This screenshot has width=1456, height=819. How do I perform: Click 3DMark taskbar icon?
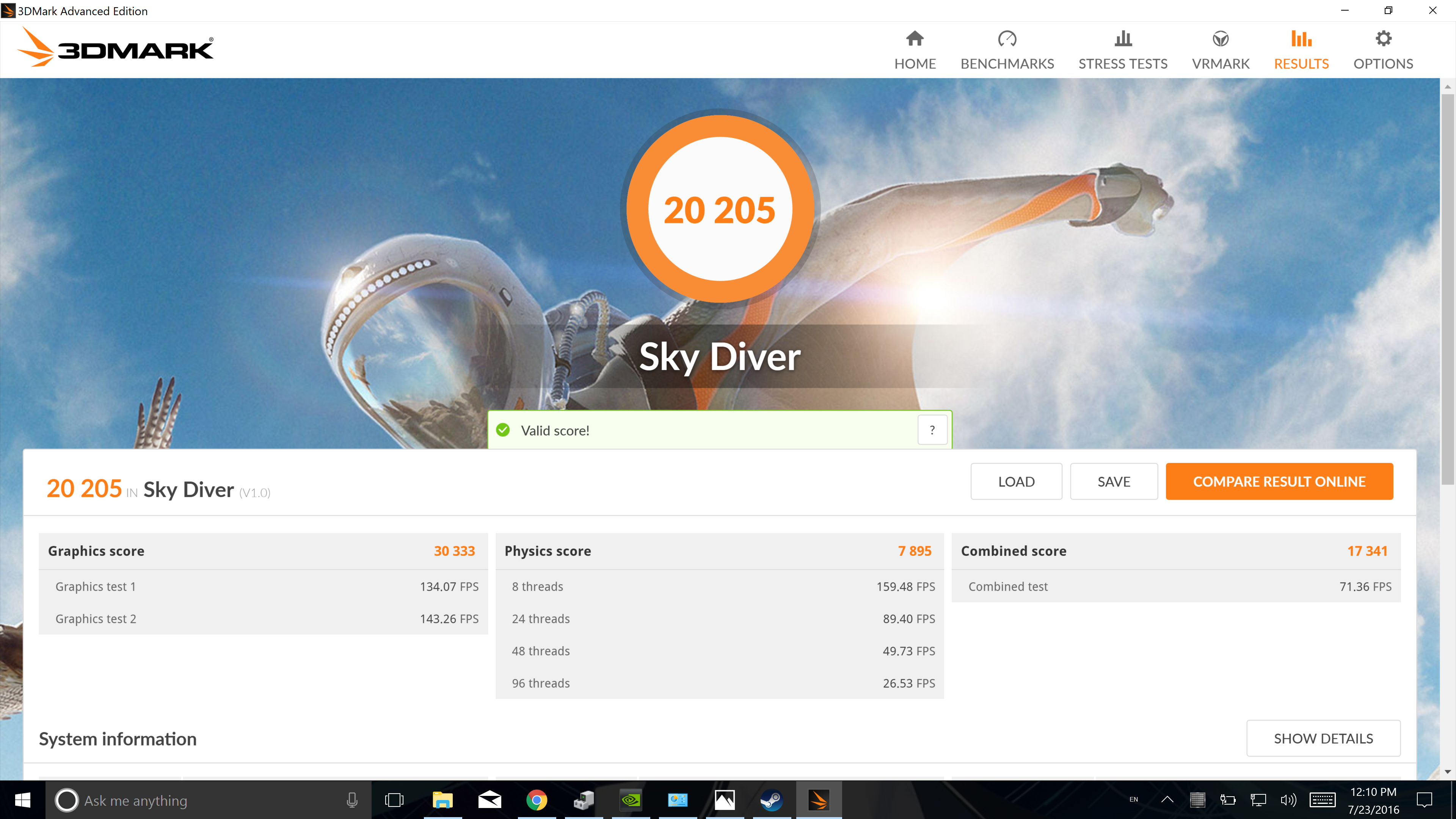819,800
